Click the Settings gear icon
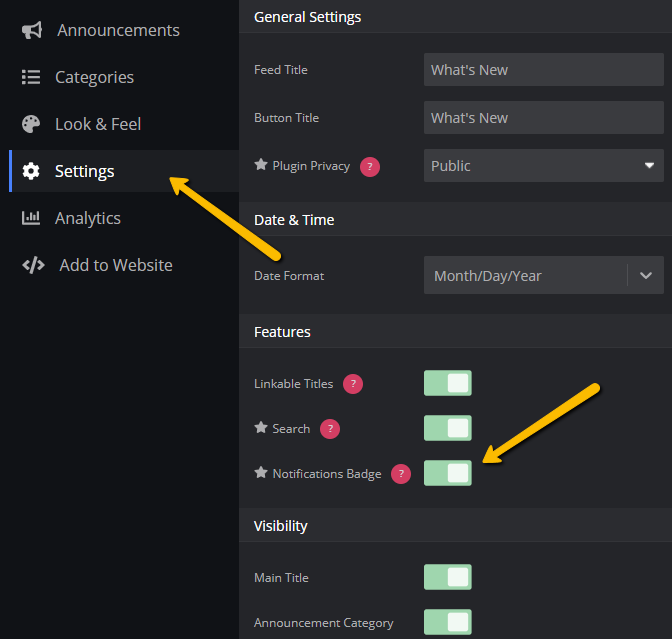672x639 pixels. pyautogui.click(x=31, y=171)
